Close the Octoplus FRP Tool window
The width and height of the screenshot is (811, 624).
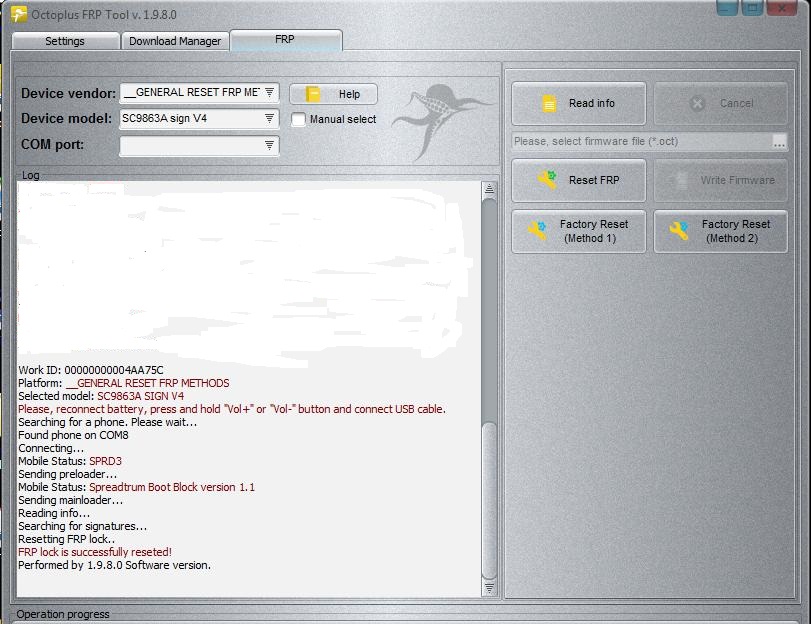[782, 8]
